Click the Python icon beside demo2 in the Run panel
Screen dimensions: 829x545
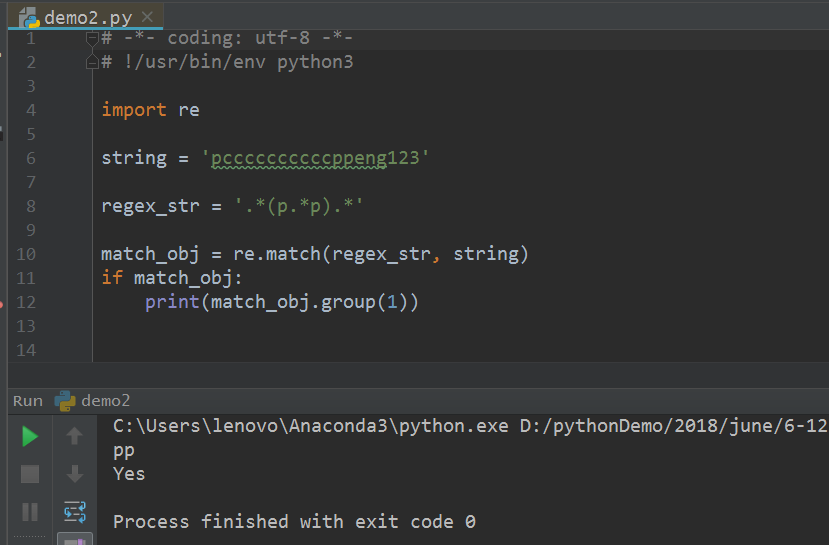(x=65, y=401)
